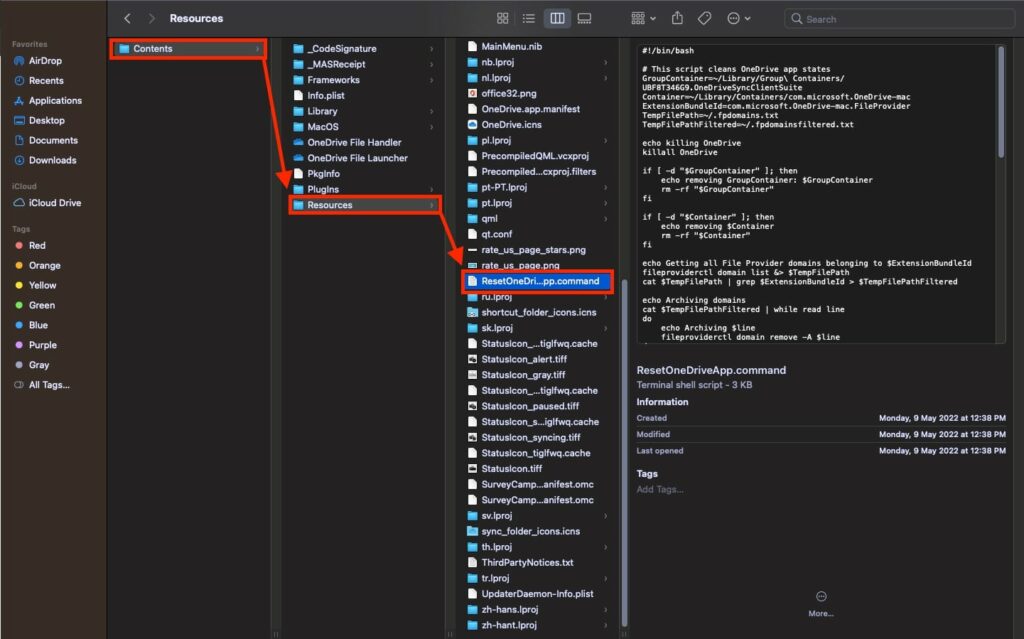Click the Share toolbar icon

[677, 18]
